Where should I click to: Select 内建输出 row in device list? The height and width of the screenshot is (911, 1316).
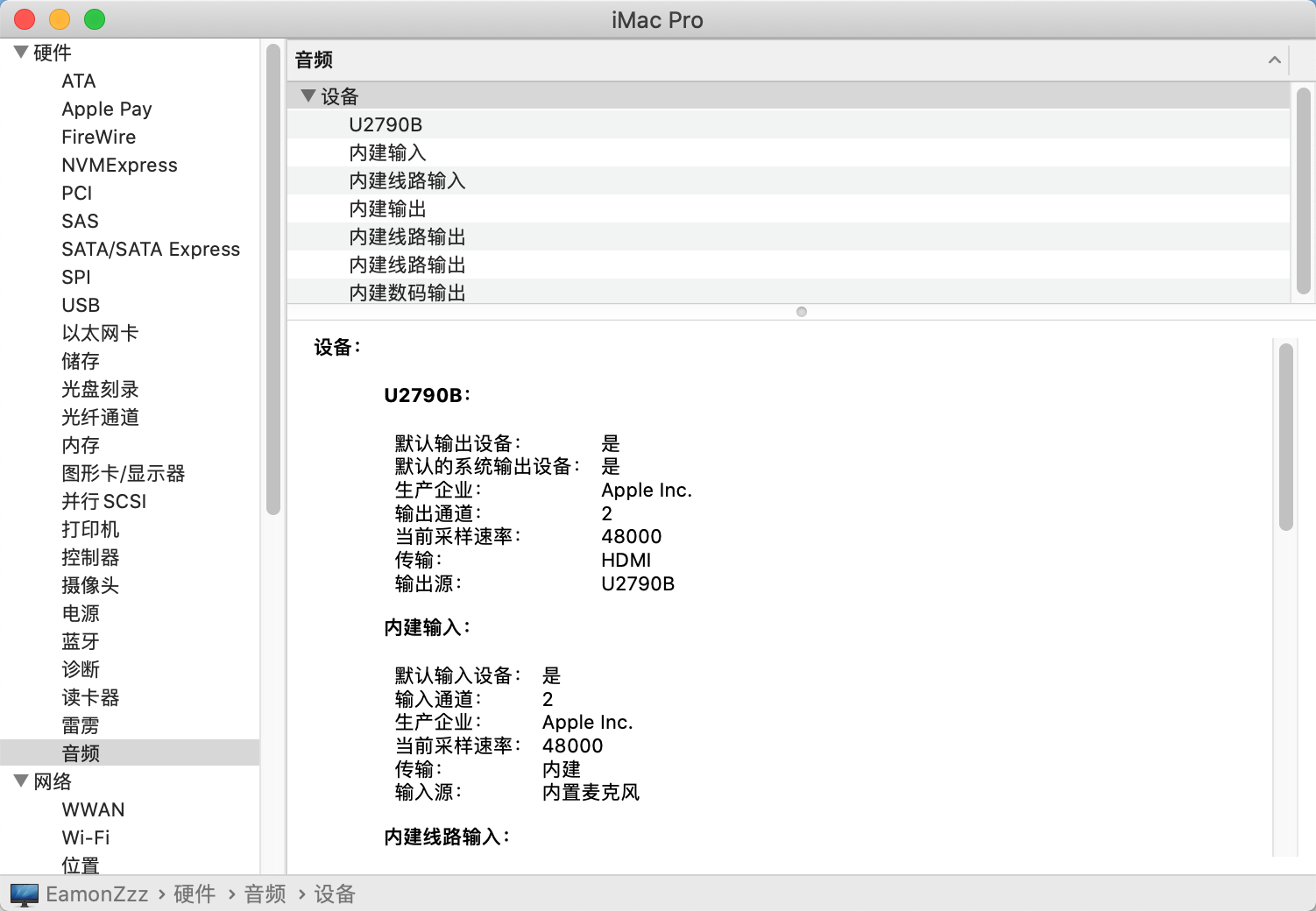coord(789,208)
